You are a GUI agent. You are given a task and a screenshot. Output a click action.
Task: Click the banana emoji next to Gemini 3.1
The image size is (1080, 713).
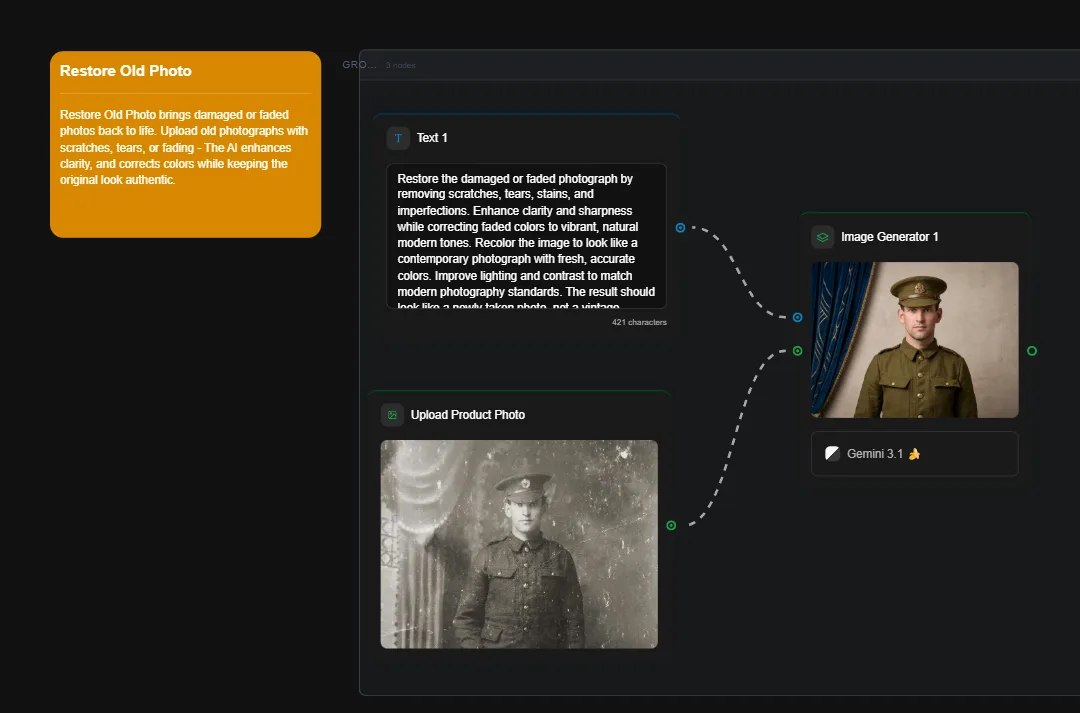(x=914, y=454)
